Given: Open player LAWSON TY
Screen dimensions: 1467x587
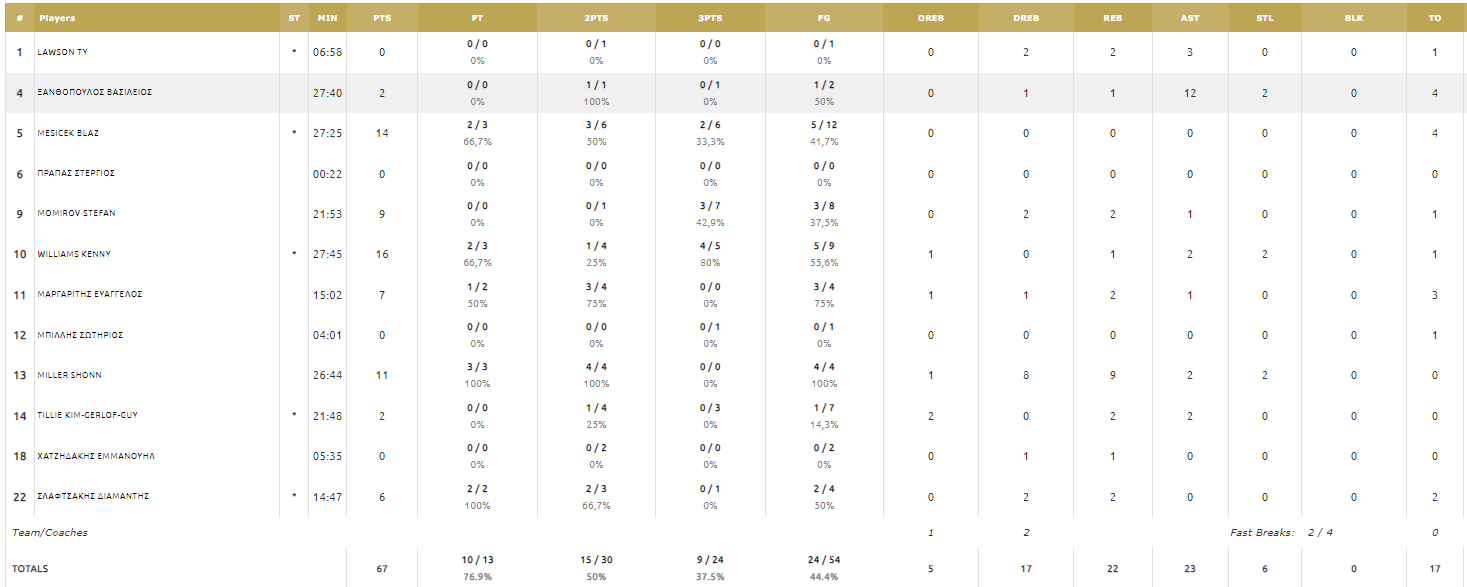Looking at the screenshot, I should pos(62,52).
